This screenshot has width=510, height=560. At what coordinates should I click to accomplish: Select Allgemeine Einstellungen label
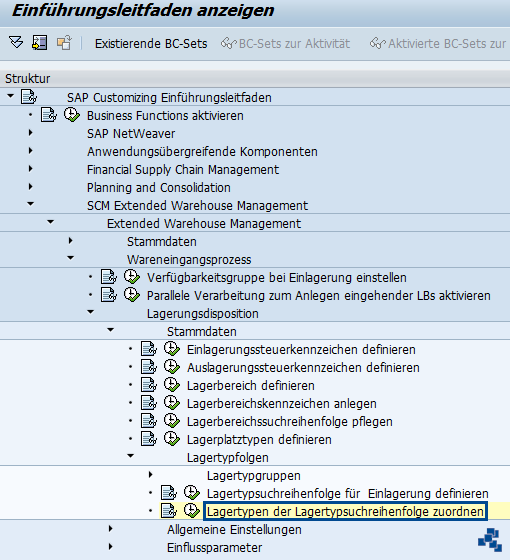click(234, 530)
